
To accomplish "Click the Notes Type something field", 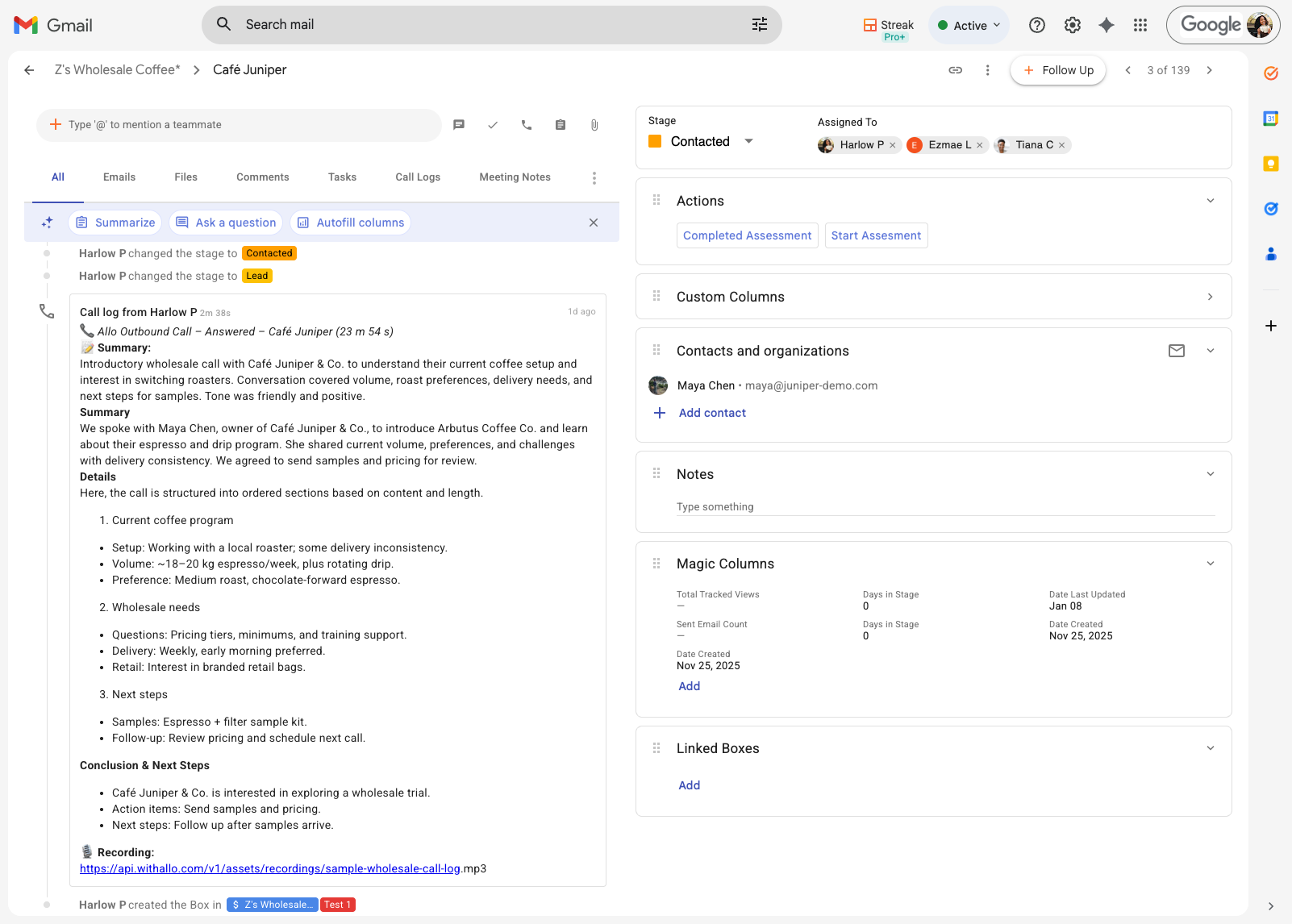I will coord(945,507).
